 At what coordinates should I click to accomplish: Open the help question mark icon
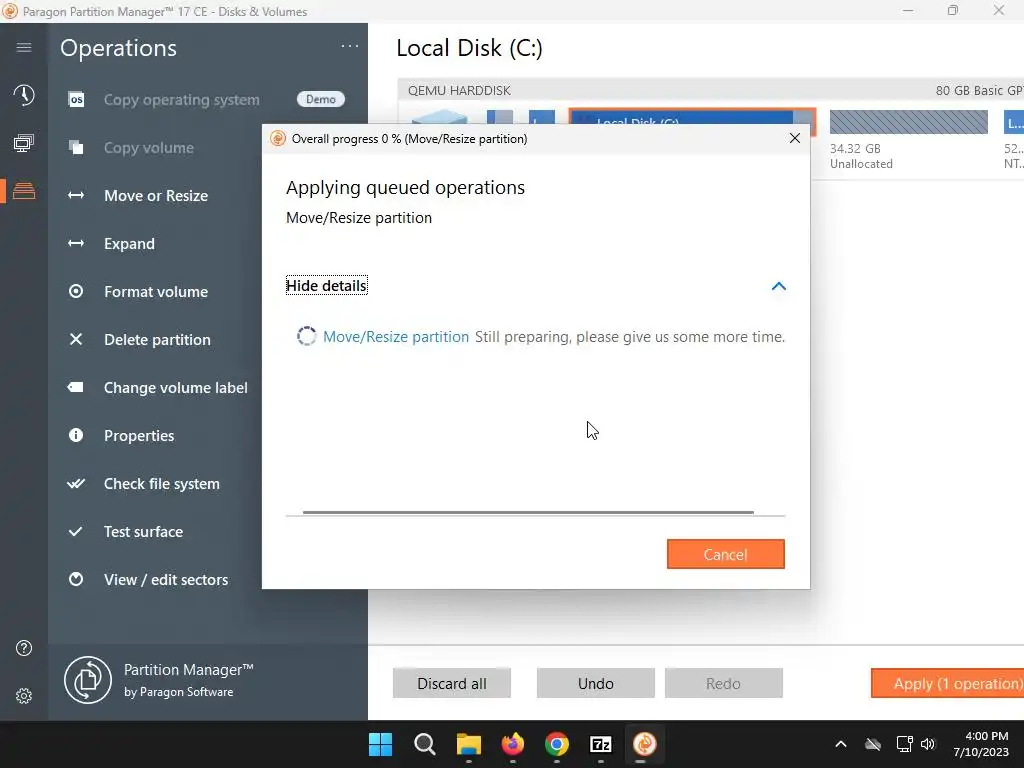pyautogui.click(x=24, y=648)
